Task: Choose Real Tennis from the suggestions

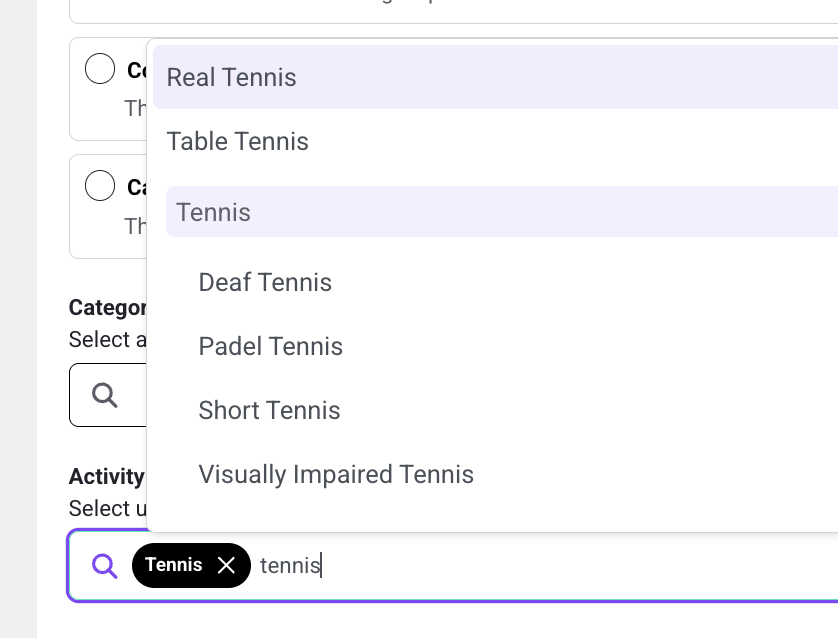Action: click(495, 77)
